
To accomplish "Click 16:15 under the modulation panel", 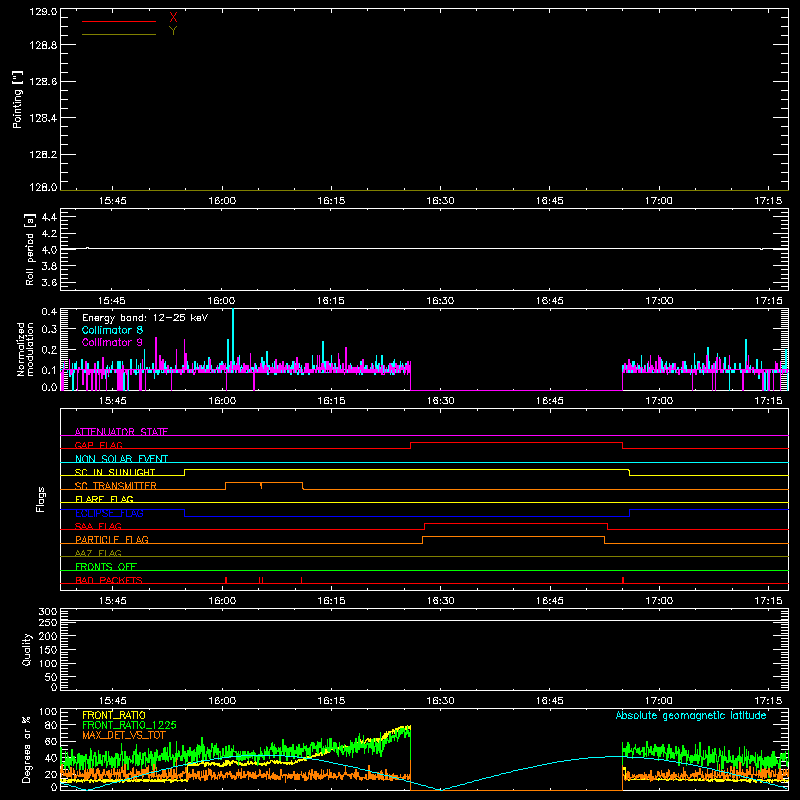I will [x=331, y=401].
